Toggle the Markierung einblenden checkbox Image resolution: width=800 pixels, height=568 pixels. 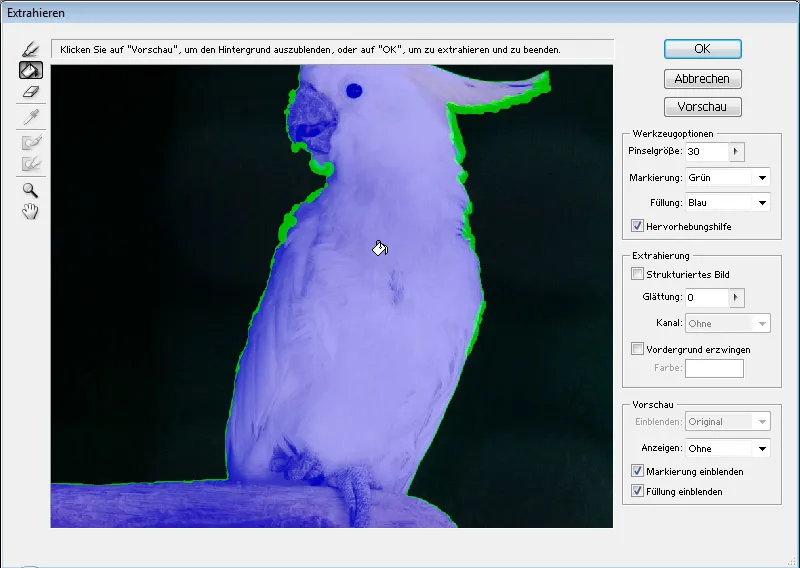tap(637, 471)
